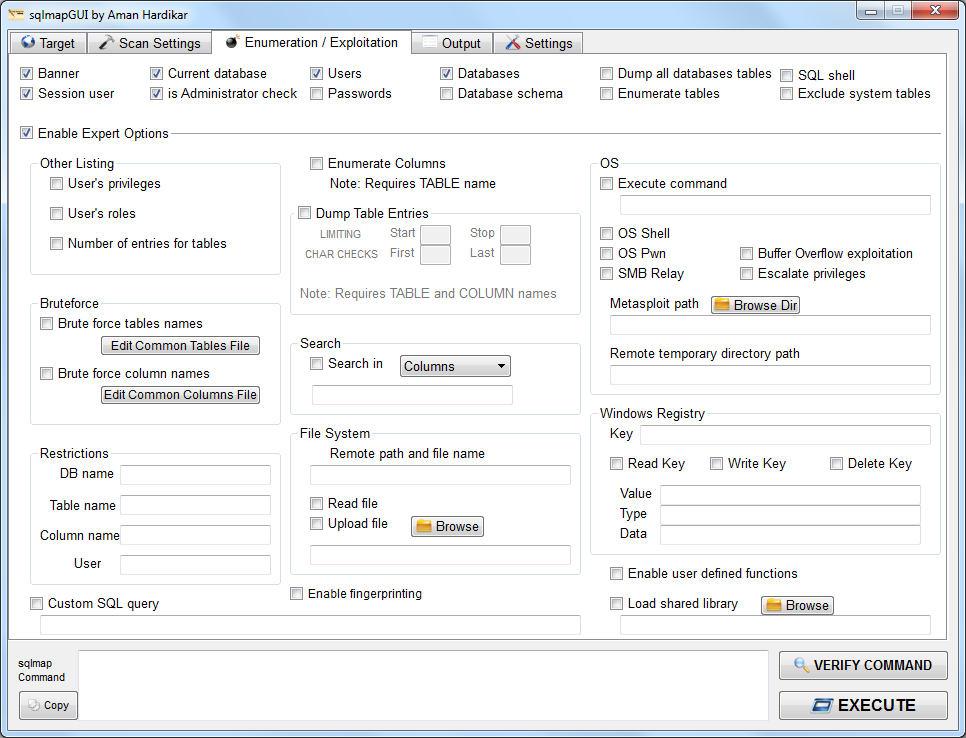Click the terminal icon on Execute button

[822, 705]
